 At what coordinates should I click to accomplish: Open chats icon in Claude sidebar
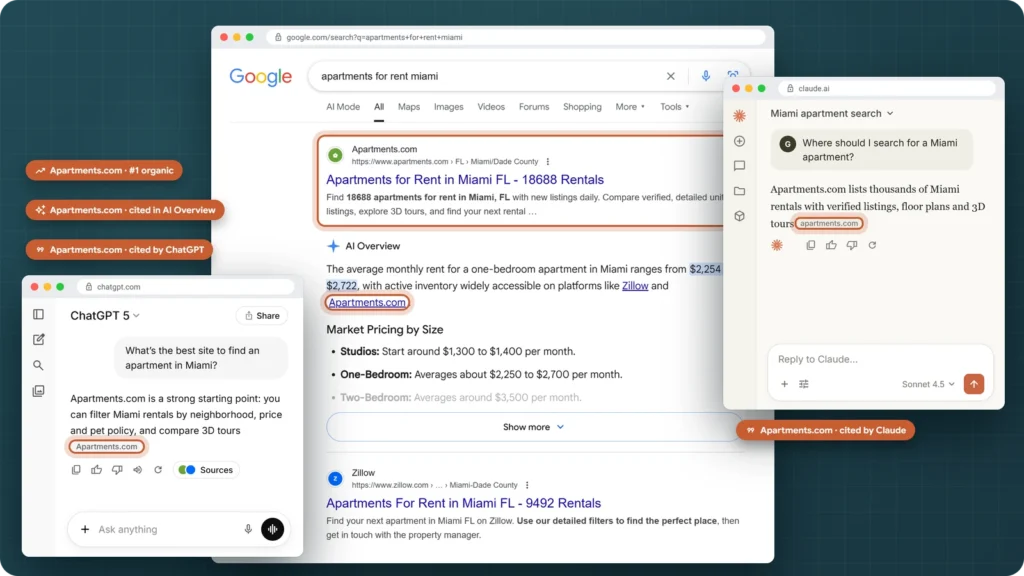(739, 166)
